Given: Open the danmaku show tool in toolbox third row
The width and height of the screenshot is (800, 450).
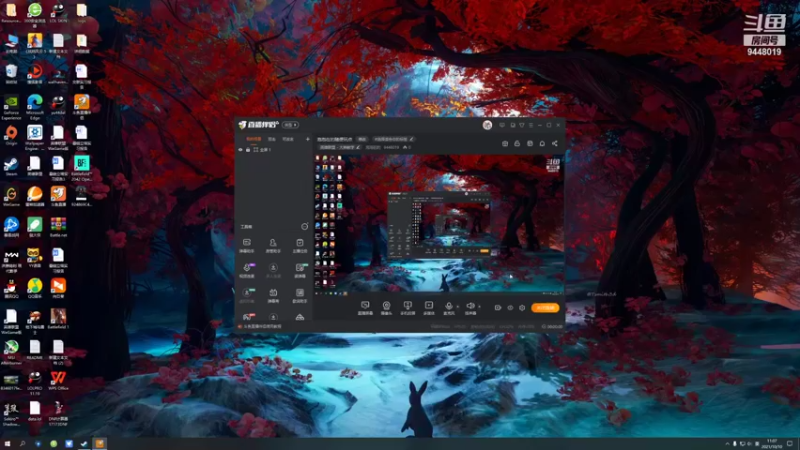Looking at the screenshot, I should [x=273, y=295].
